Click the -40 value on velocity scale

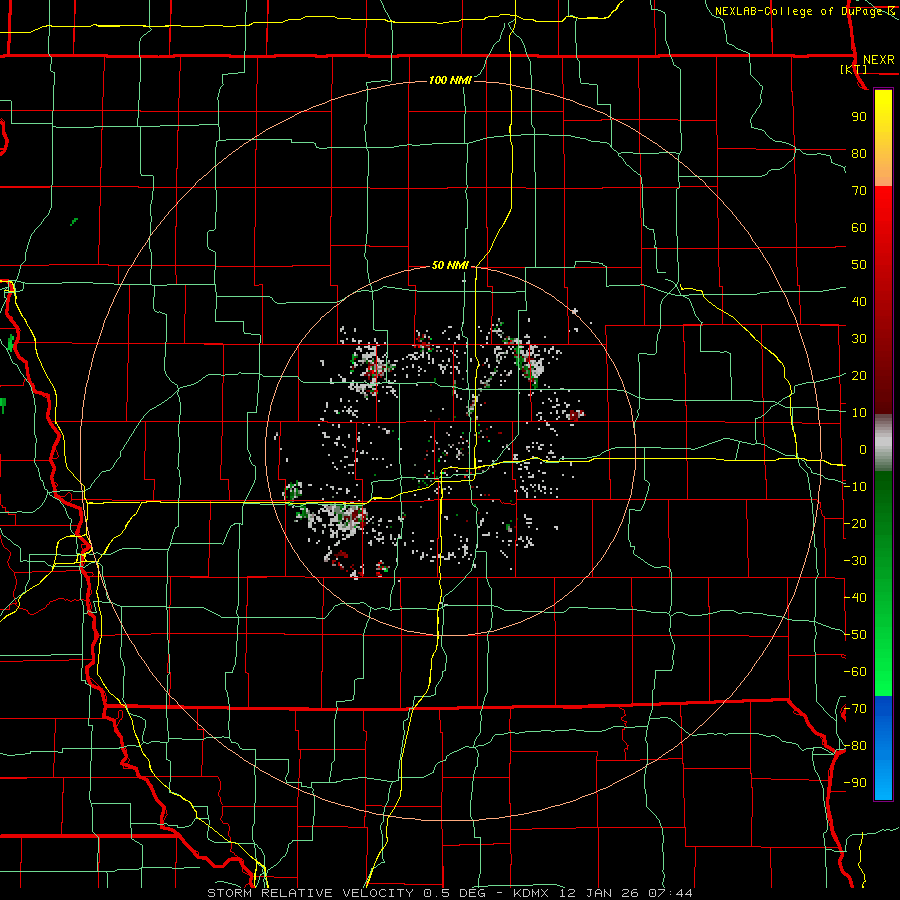point(855,598)
